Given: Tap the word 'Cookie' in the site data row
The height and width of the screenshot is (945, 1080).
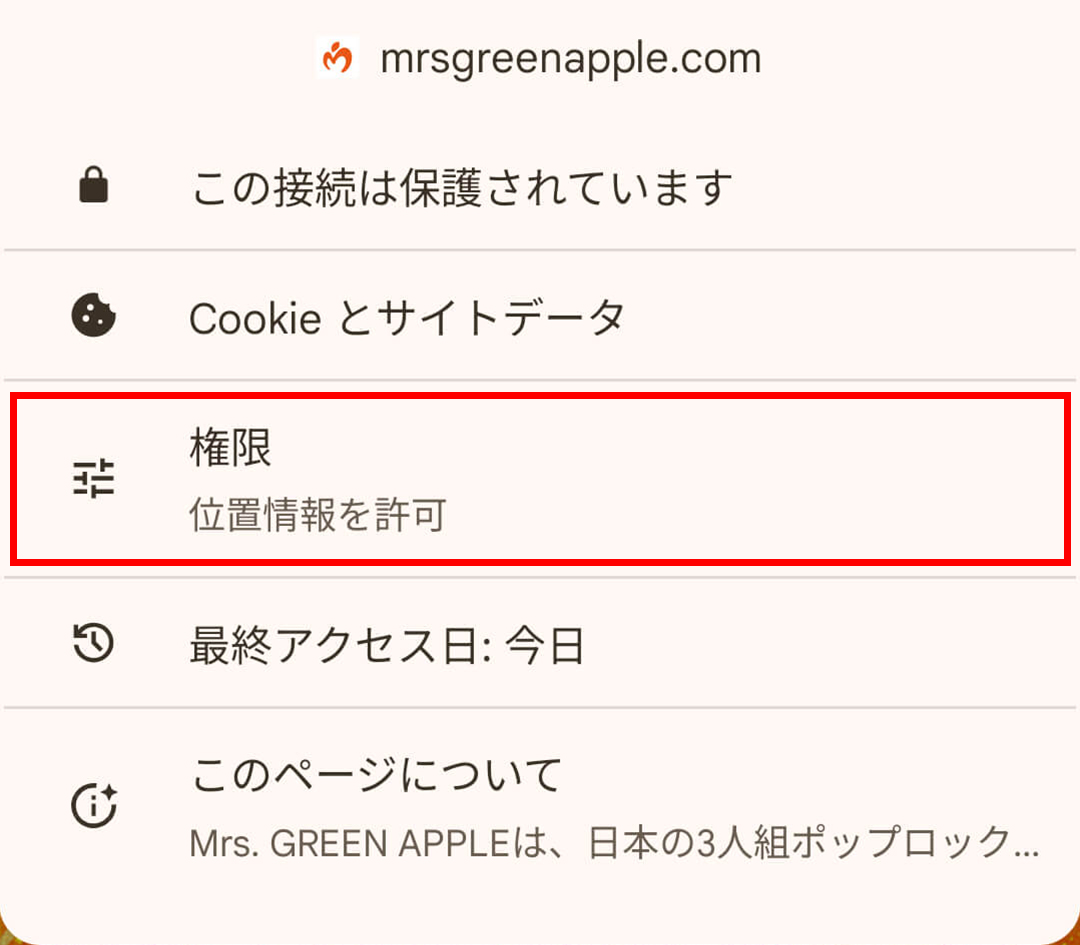Looking at the screenshot, I should point(255,319).
